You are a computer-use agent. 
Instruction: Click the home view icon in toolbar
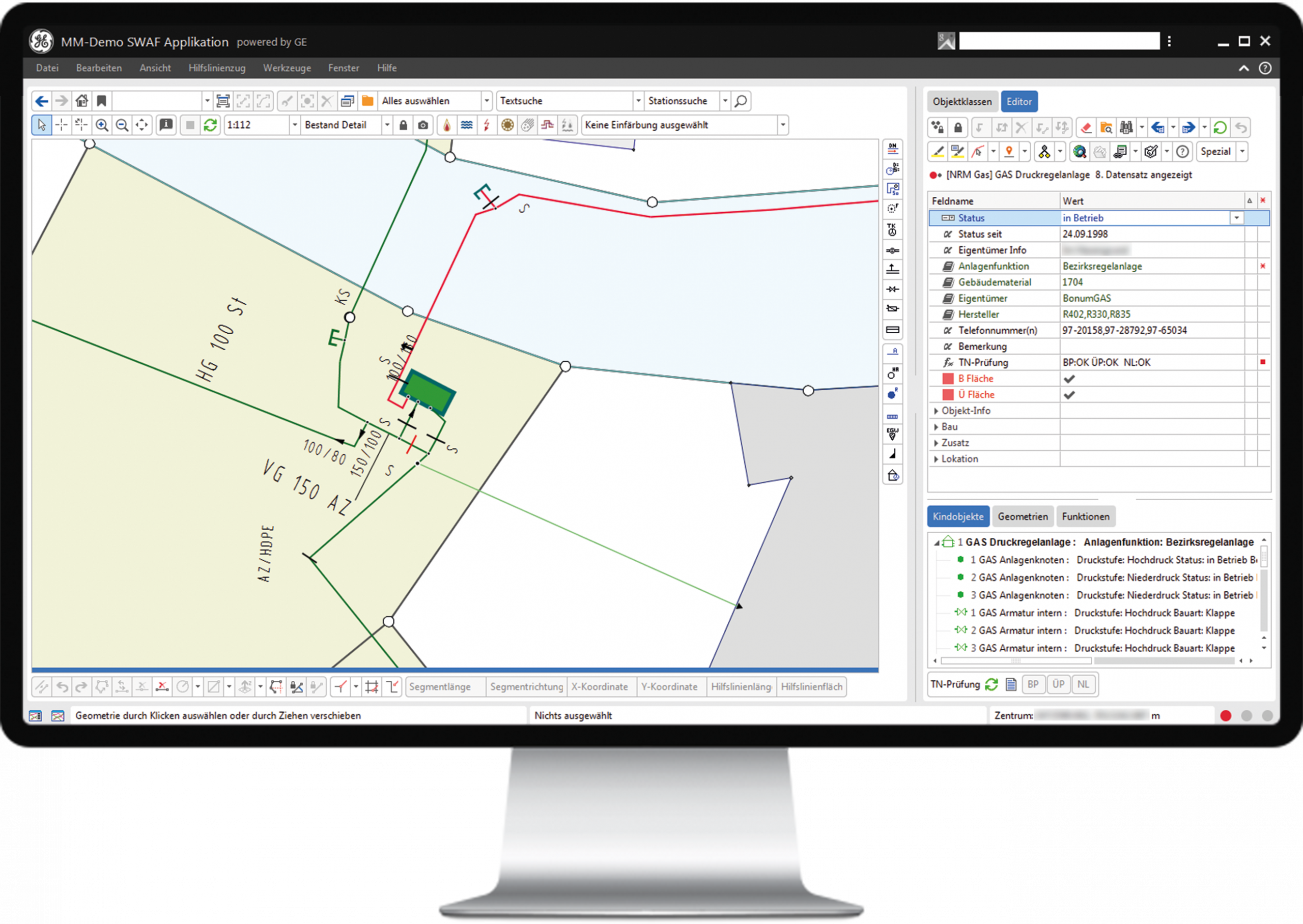pos(82,101)
